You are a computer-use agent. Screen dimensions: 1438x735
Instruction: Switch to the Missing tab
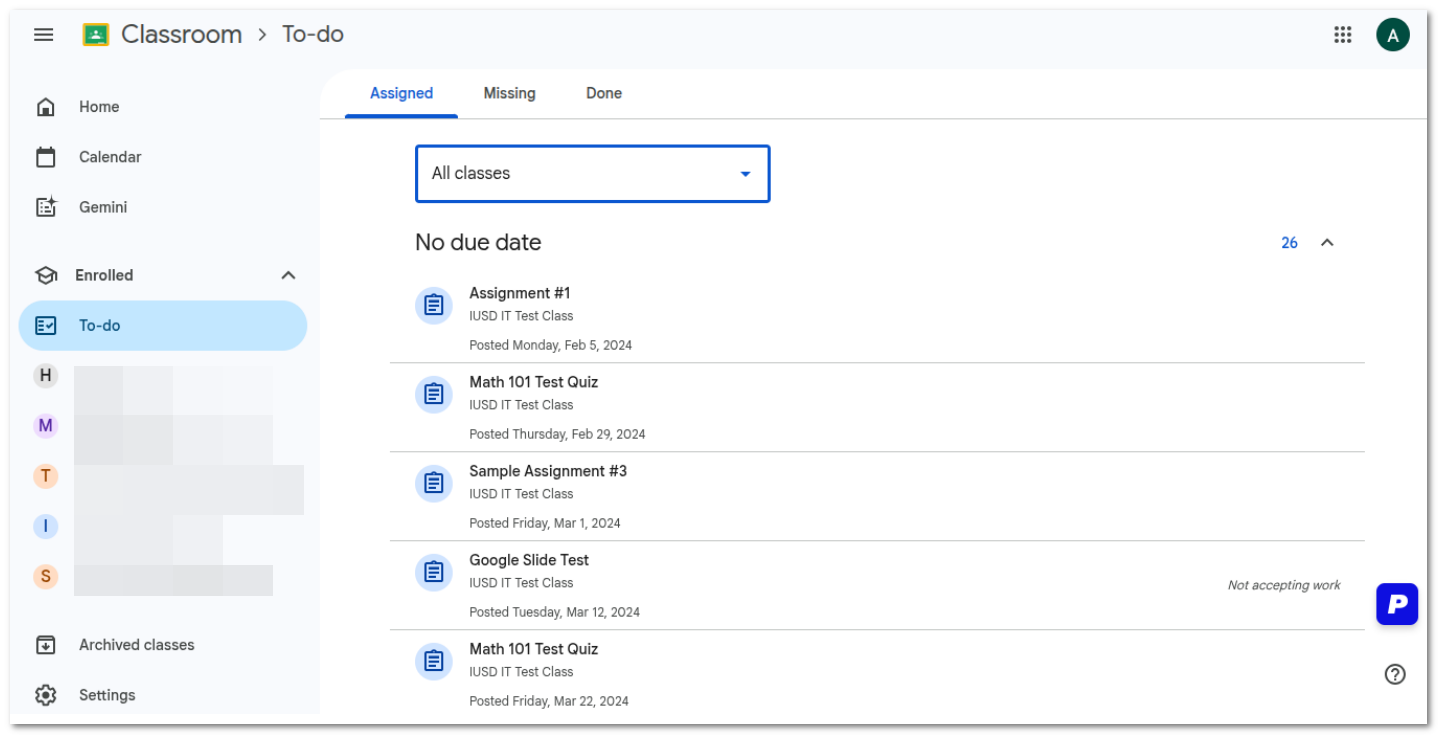pos(509,93)
